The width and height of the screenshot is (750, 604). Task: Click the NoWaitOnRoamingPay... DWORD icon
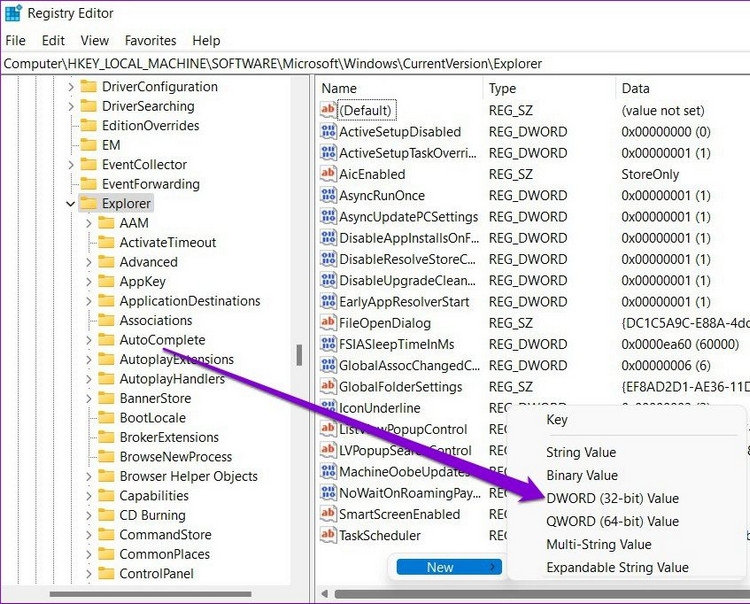[328, 493]
